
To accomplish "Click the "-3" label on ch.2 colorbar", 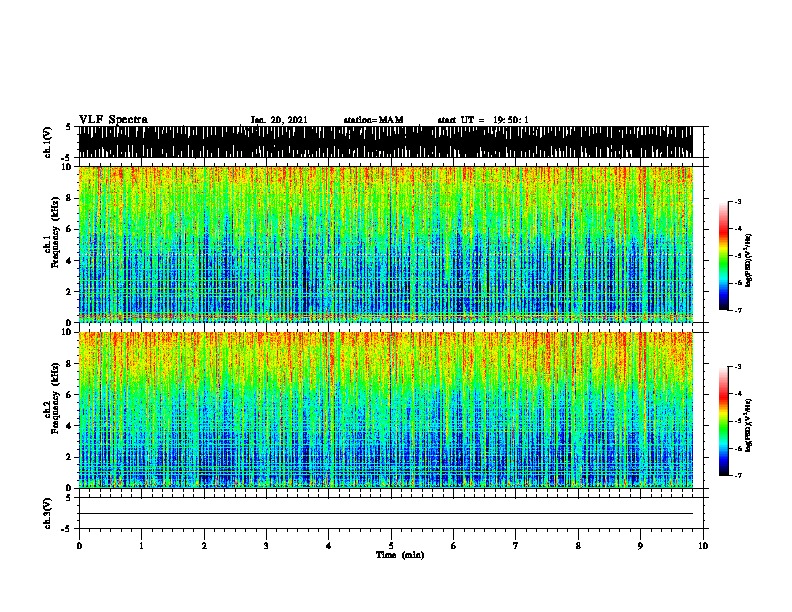I will 737,367.
